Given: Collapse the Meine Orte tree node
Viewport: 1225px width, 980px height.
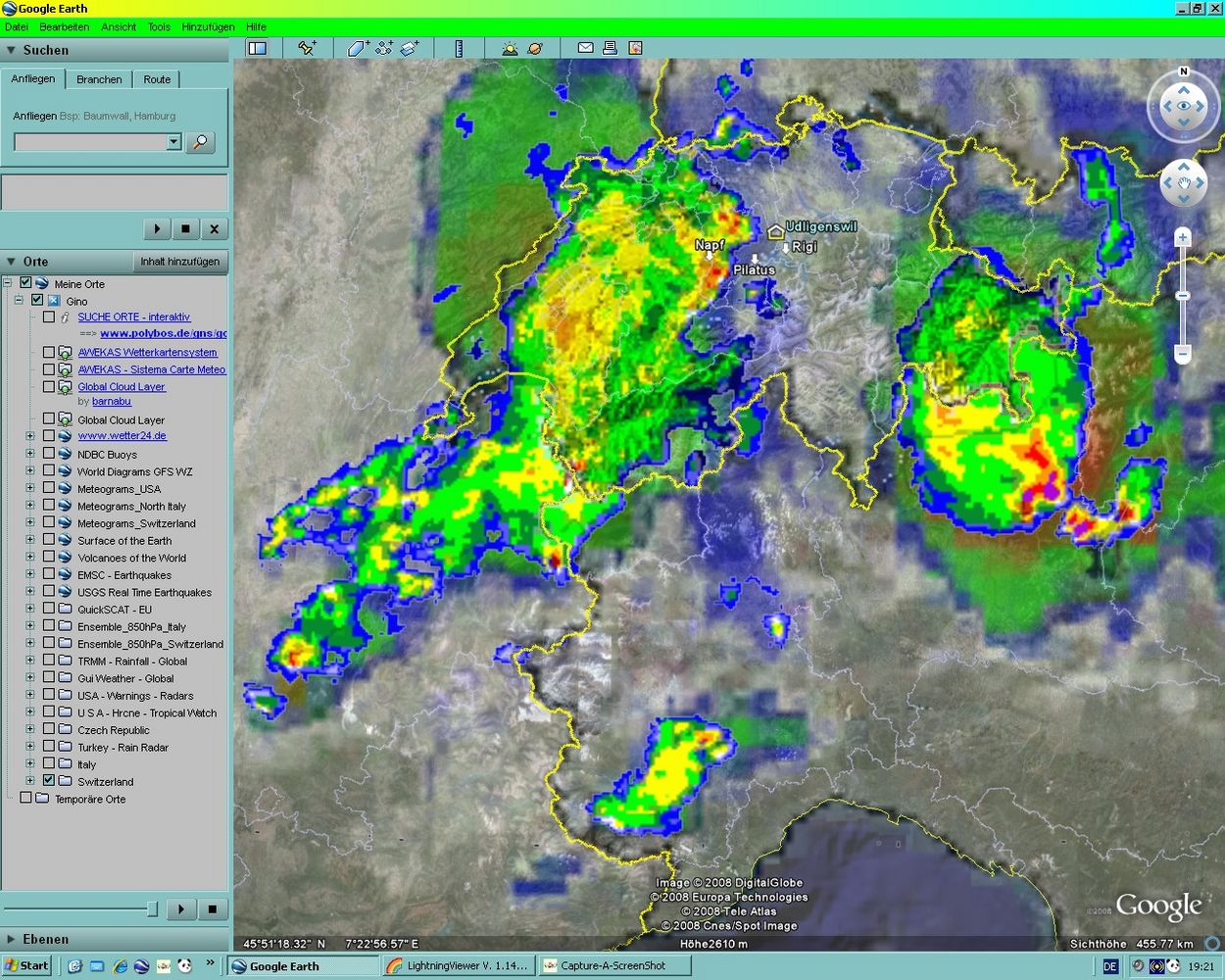Looking at the screenshot, I should coord(8,283).
